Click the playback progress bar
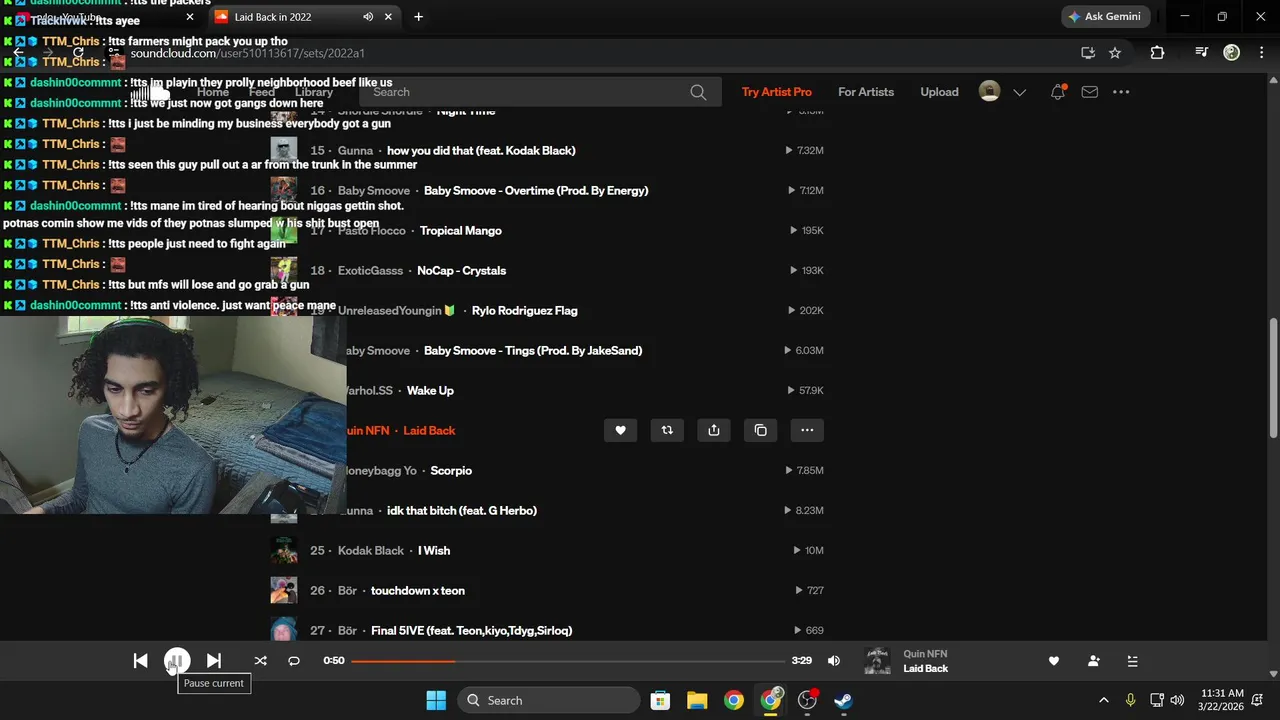Screen dimensions: 1280x720 click(x=568, y=661)
